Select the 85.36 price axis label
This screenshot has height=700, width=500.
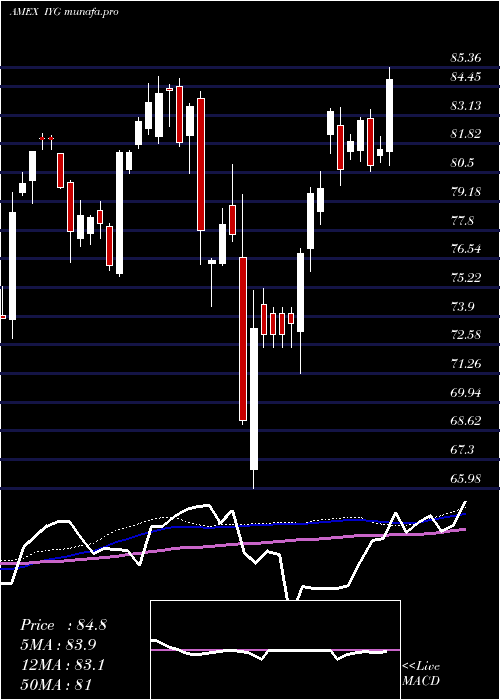pyautogui.click(x=466, y=58)
